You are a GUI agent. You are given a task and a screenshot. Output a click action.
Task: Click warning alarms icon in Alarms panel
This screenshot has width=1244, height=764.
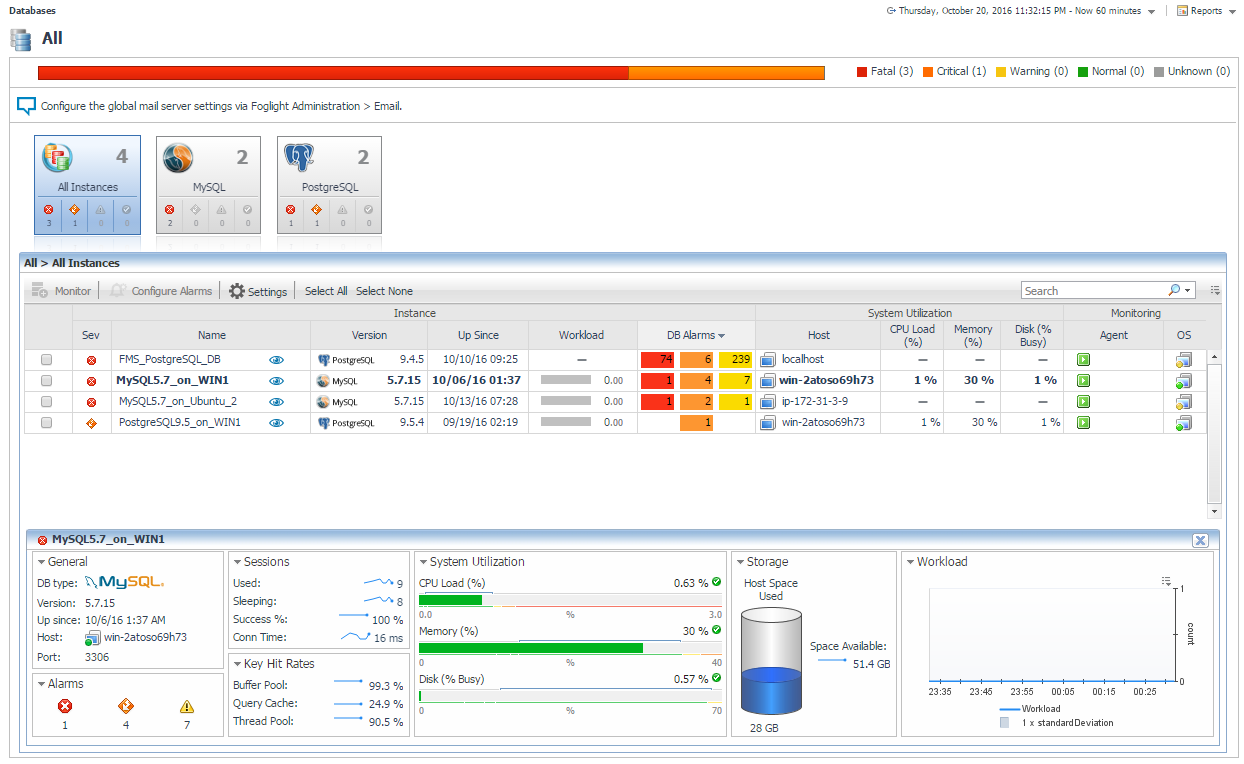pyautogui.click(x=187, y=706)
